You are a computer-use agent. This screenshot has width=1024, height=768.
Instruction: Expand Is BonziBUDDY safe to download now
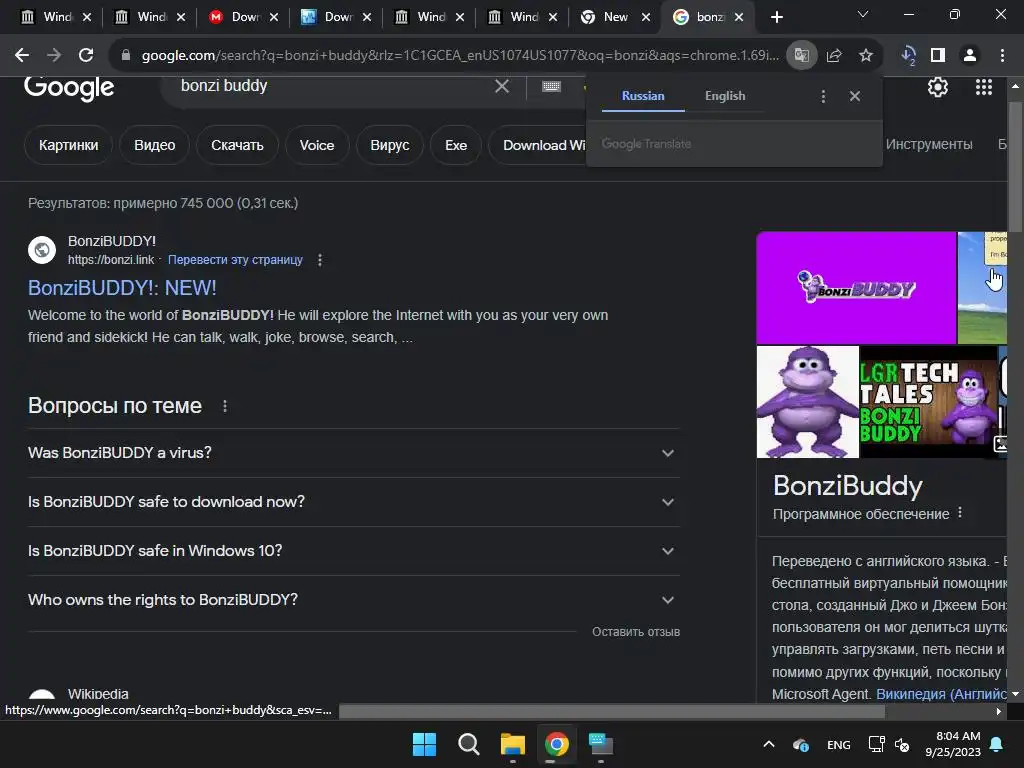coord(354,502)
